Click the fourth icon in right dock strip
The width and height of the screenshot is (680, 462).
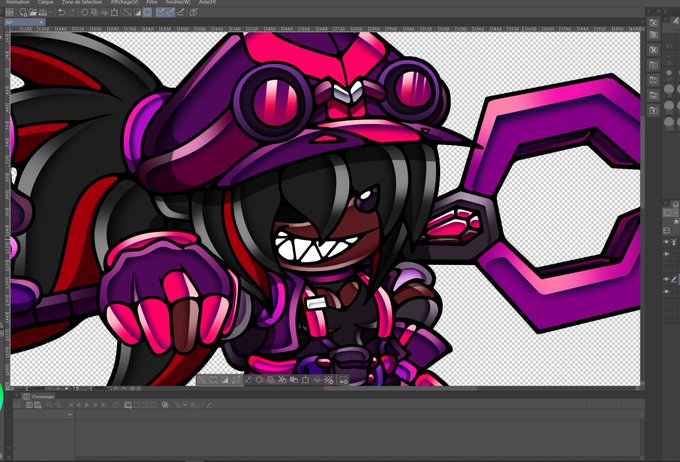click(x=654, y=65)
